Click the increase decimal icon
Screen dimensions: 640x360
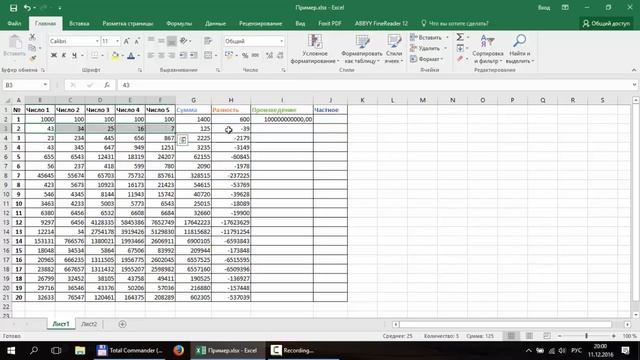(269, 55)
